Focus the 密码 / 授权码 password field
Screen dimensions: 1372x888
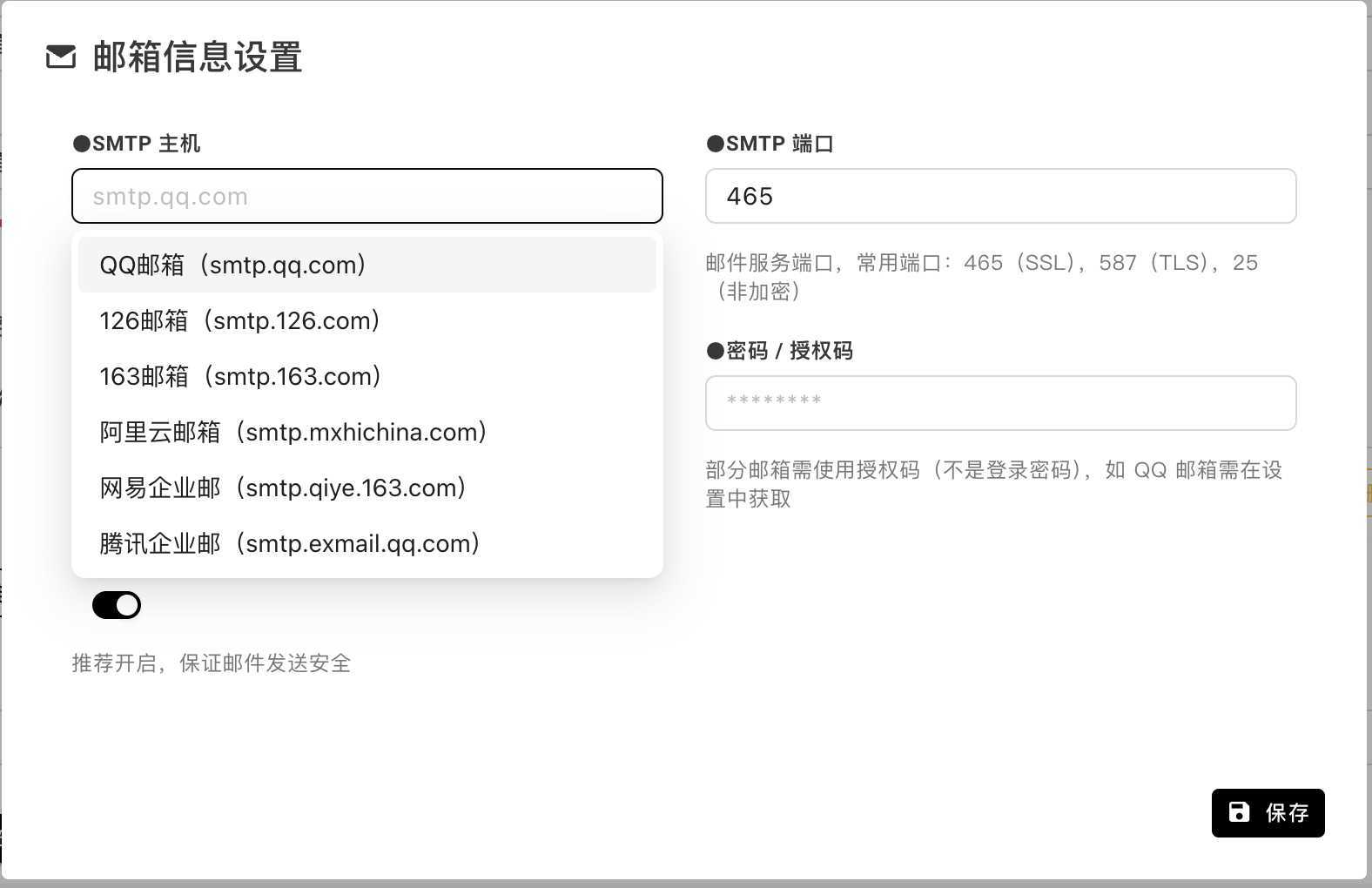click(x=1000, y=403)
